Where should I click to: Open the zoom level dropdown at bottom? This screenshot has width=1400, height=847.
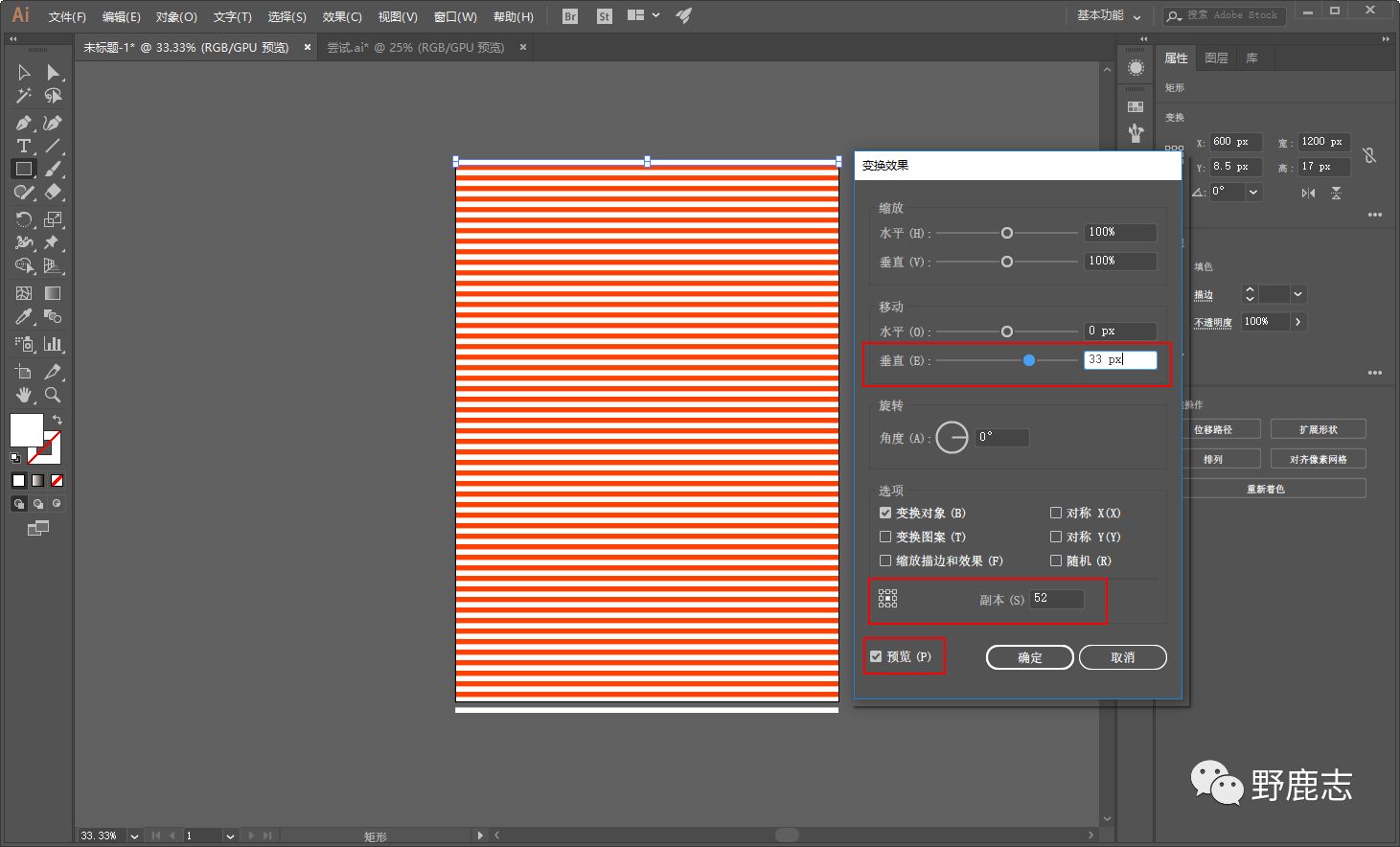tap(134, 836)
